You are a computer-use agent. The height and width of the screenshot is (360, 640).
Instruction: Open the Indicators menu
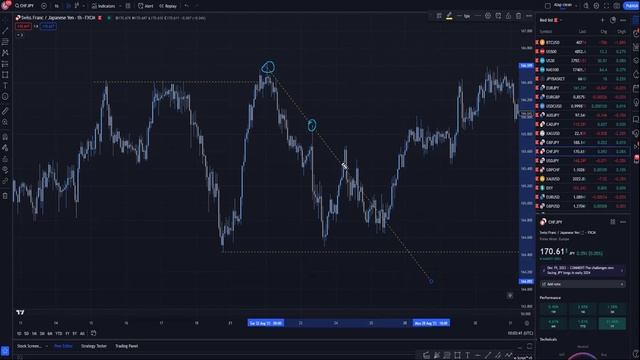click(x=103, y=6)
